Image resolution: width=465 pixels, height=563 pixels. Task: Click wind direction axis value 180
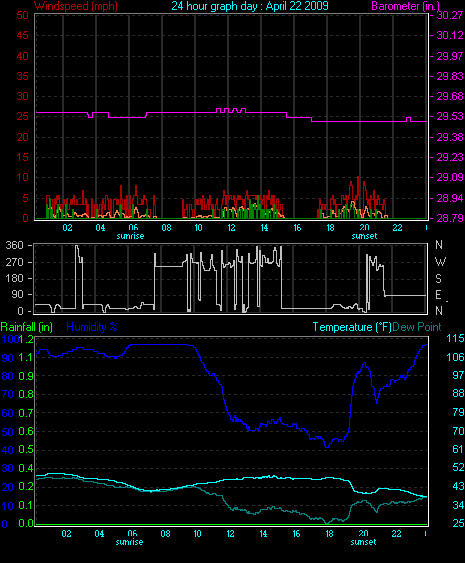coord(14,278)
